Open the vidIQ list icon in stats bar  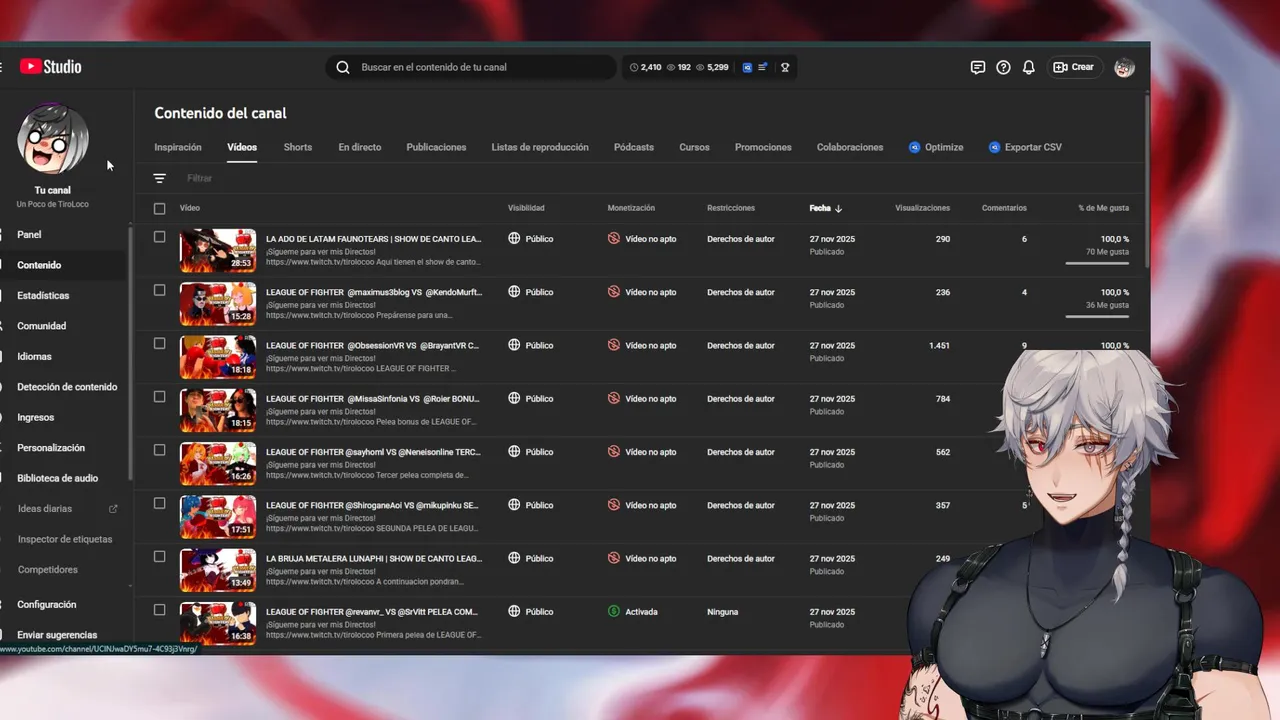click(763, 67)
